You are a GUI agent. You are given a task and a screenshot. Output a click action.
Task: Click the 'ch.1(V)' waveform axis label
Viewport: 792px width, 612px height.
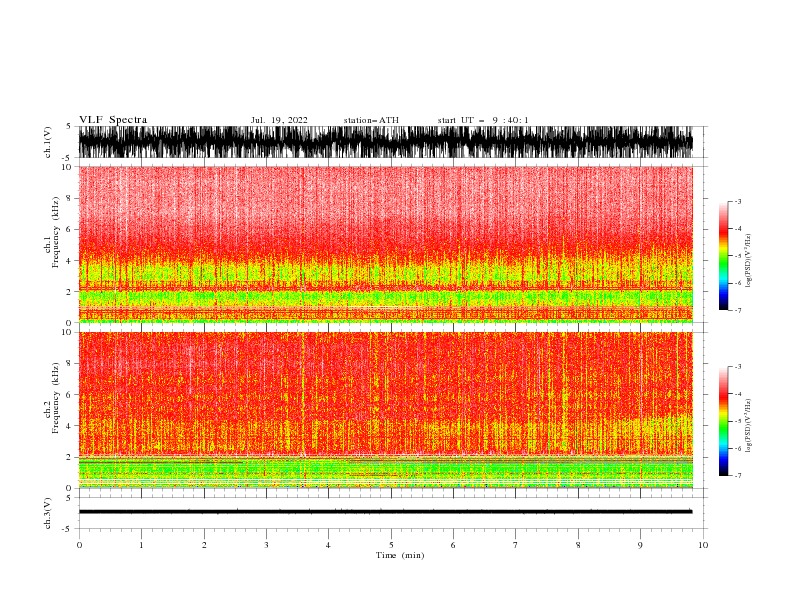click(x=48, y=142)
